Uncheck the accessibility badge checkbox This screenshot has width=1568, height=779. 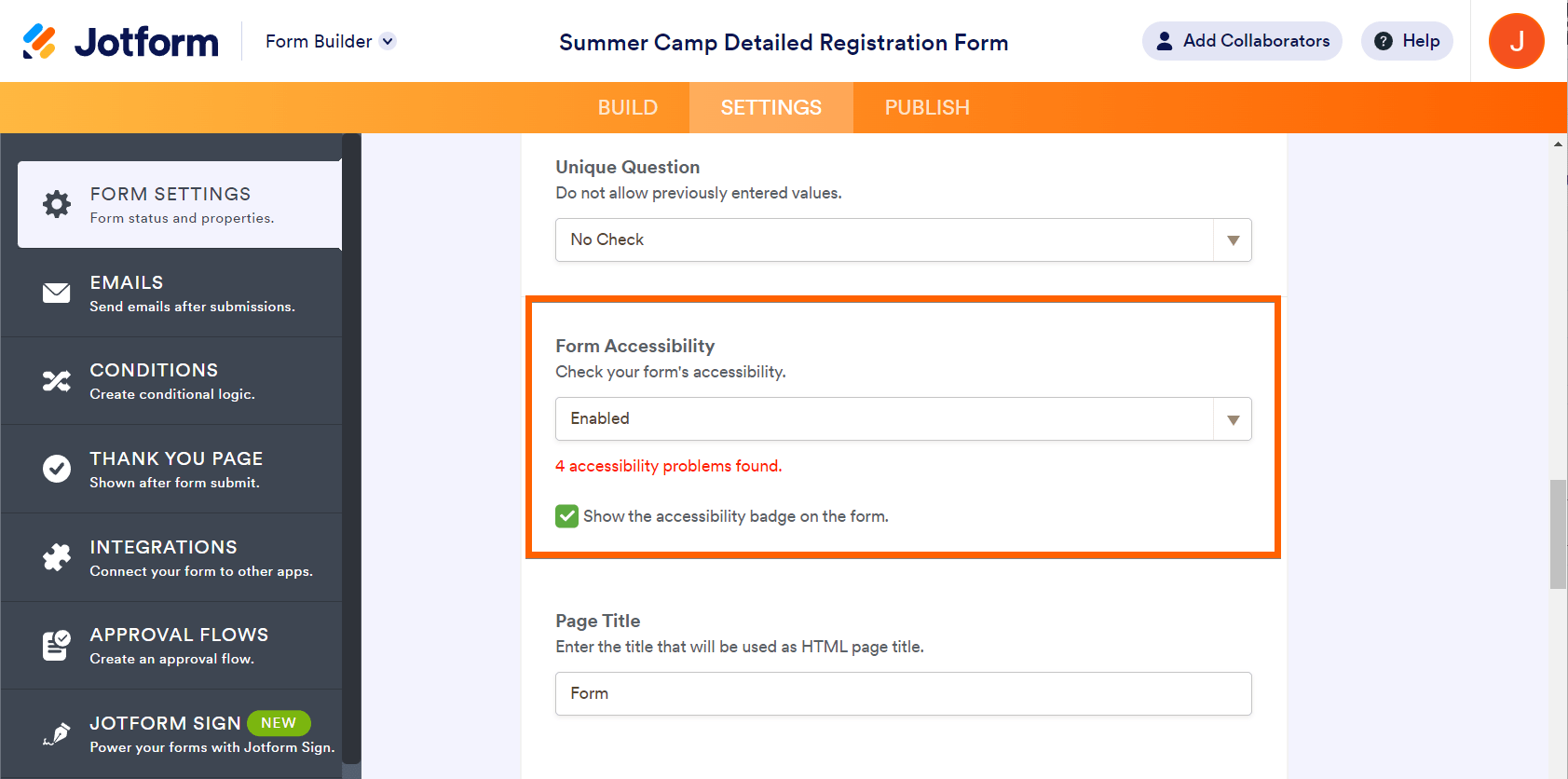(x=566, y=516)
